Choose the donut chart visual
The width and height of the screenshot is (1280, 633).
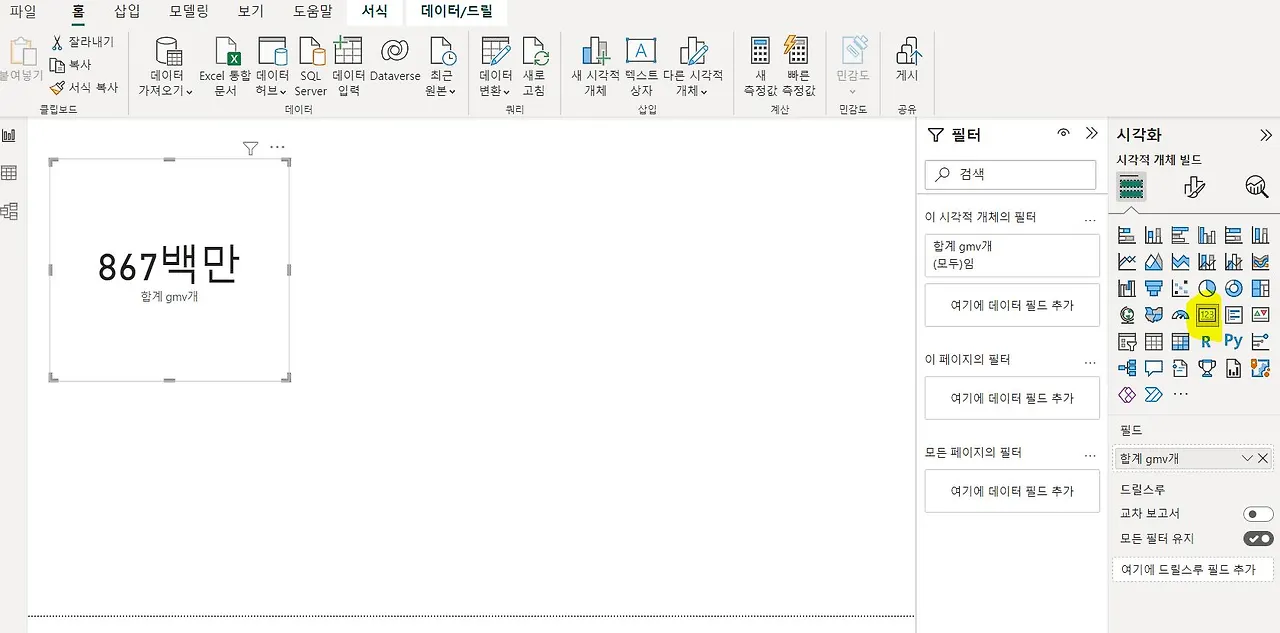1233,288
